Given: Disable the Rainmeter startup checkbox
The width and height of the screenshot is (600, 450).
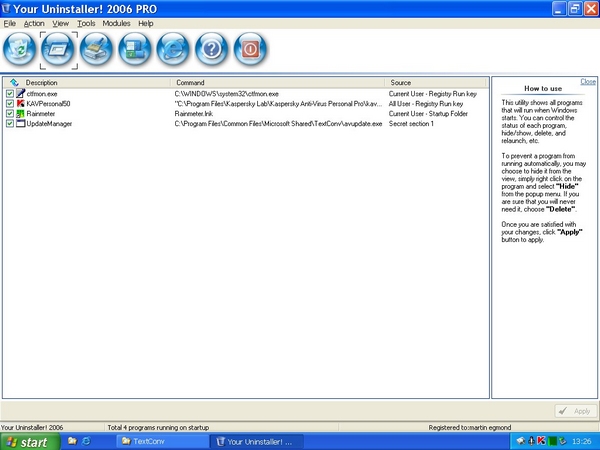Looking at the screenshot, I should tap(10, 114).
